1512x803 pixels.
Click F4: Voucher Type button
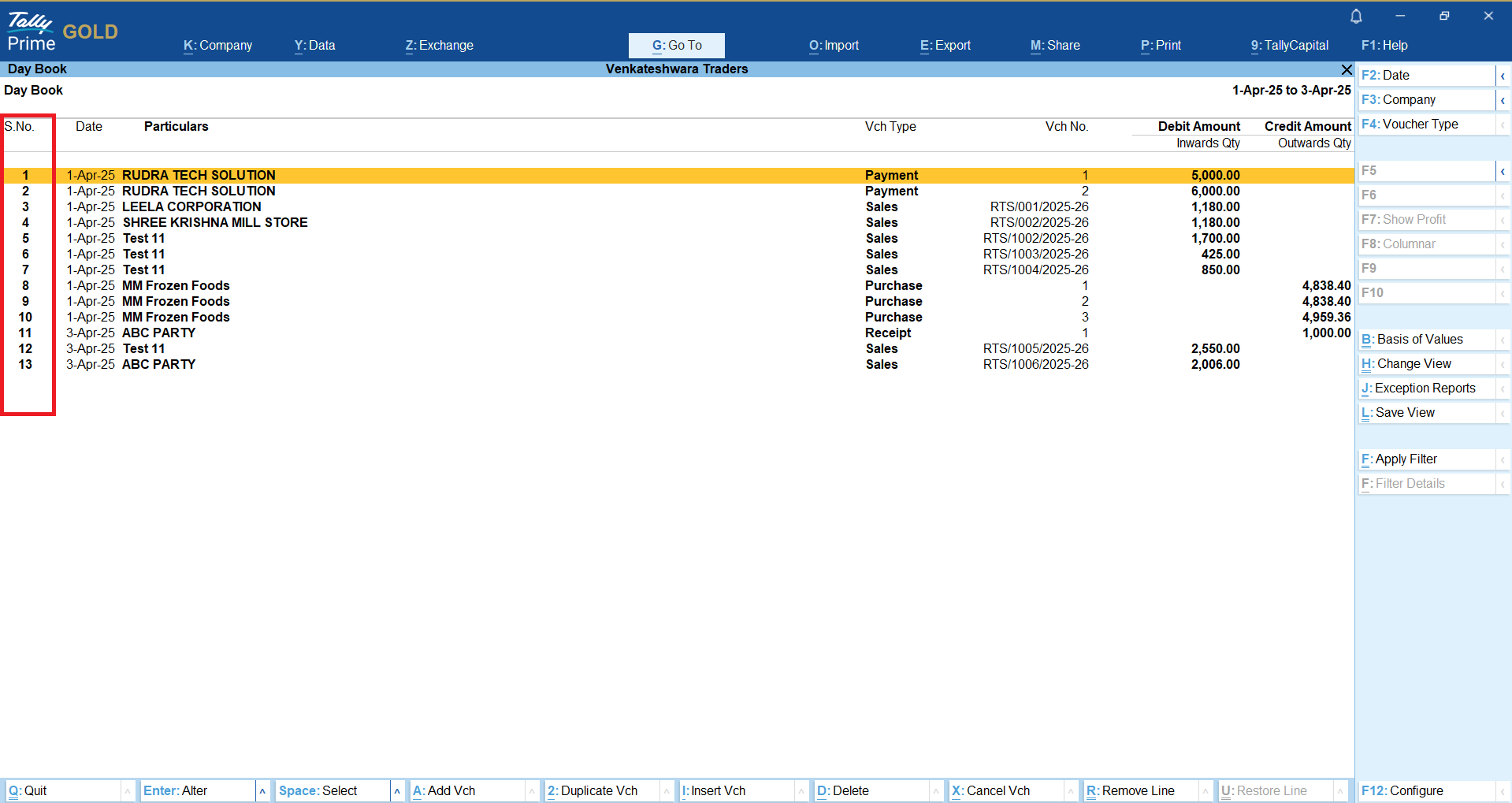pyautogui.click(x=1426, y=125)
